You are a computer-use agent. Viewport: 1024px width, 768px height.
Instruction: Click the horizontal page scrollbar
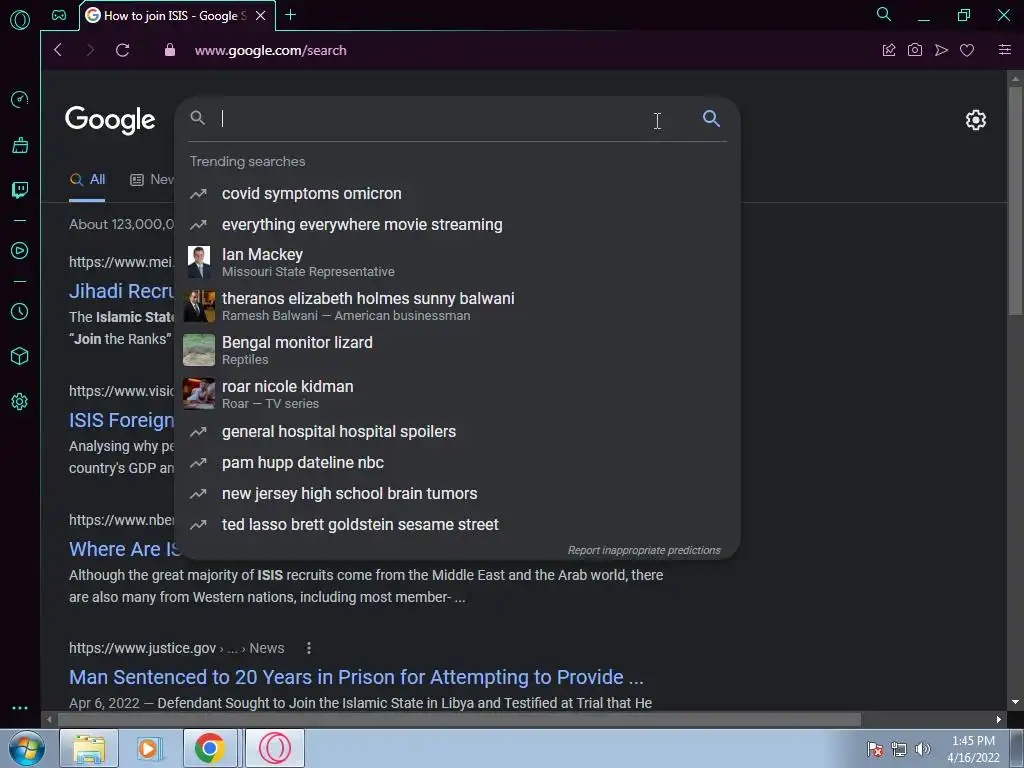point(460,720)
